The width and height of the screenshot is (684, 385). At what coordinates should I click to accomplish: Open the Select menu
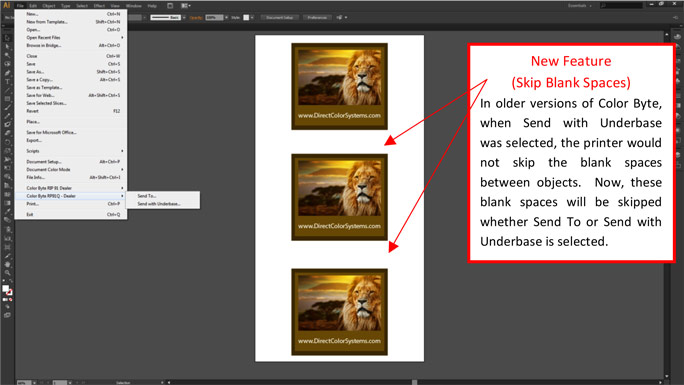coord(82,6)
